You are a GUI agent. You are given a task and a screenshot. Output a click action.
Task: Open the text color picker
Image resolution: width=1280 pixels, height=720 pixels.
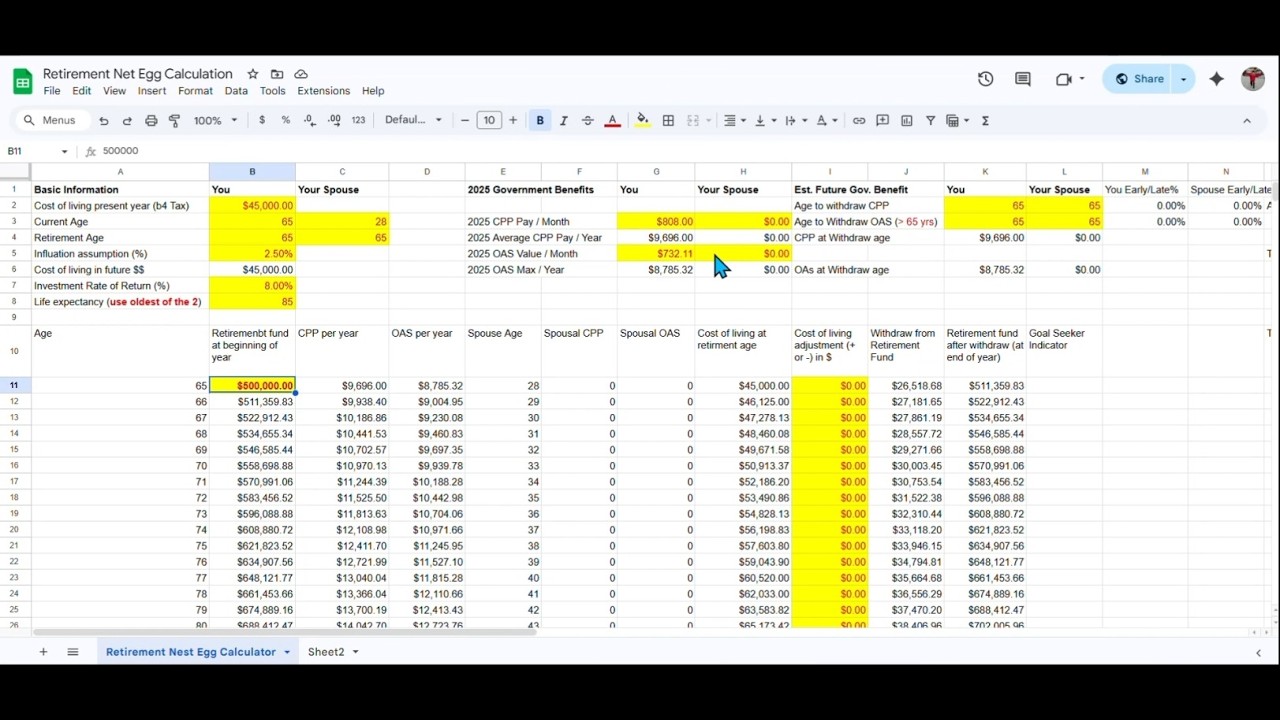coord(613,121)
